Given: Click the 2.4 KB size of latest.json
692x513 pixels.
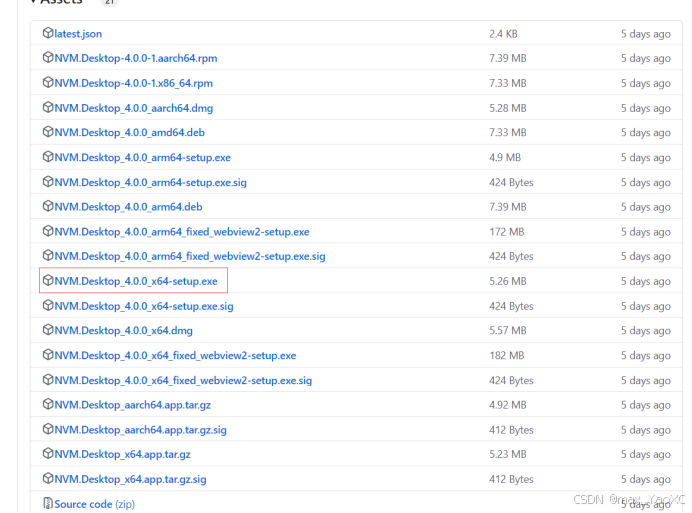Looking at the screenshot, I should [503, 34].
